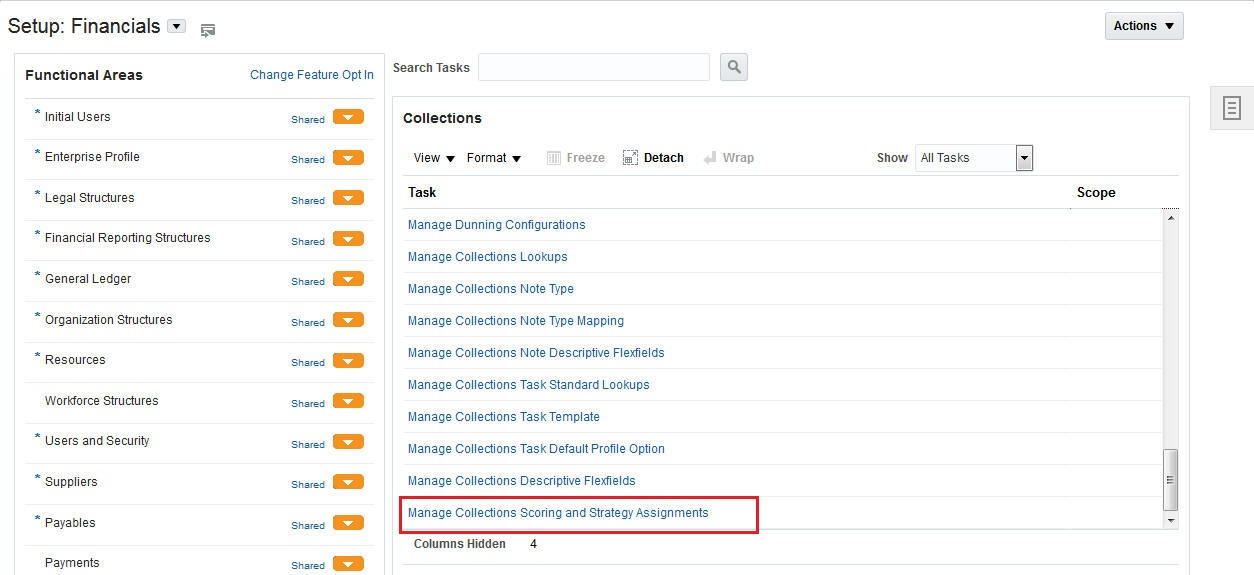Click Shared label for Suppliers
This screenshot has height=575, width=1254.
coord(308,484)
